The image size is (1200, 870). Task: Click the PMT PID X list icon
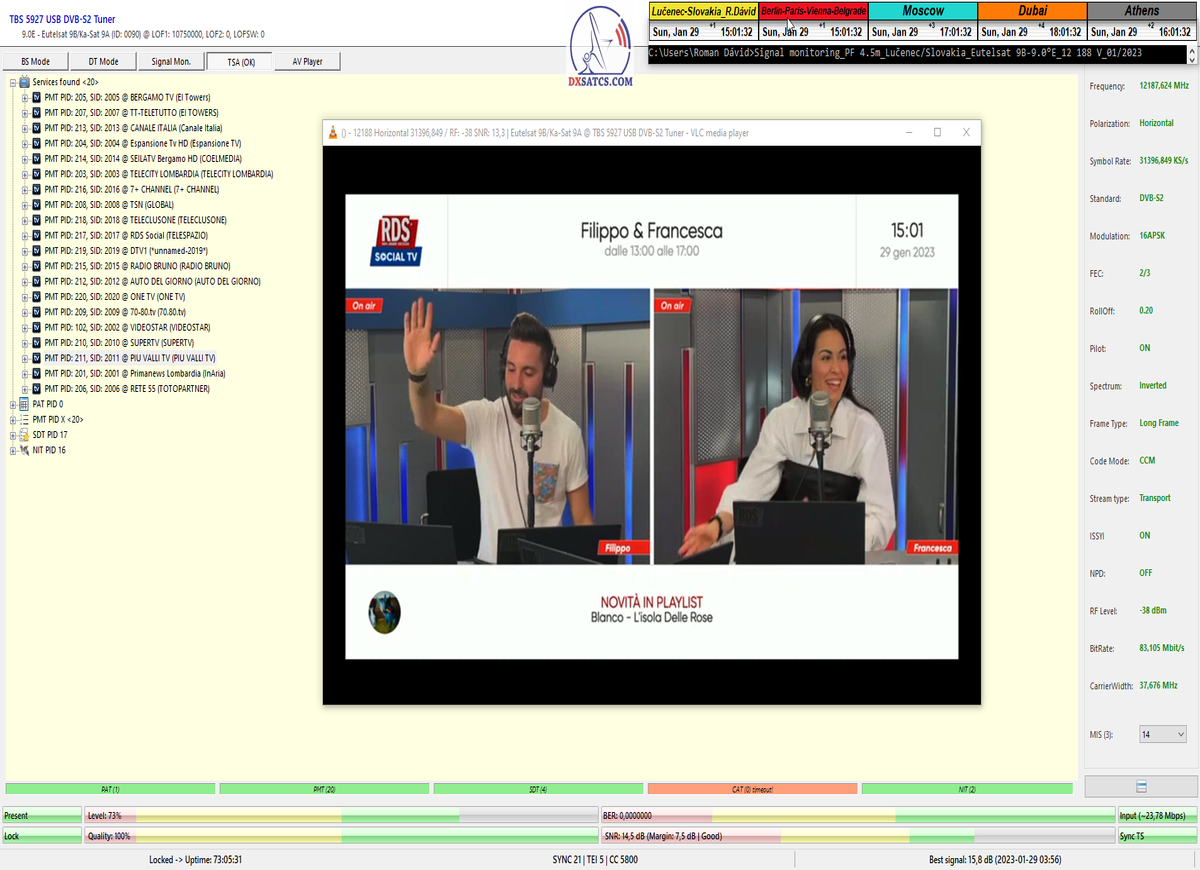tap(25, 420)
